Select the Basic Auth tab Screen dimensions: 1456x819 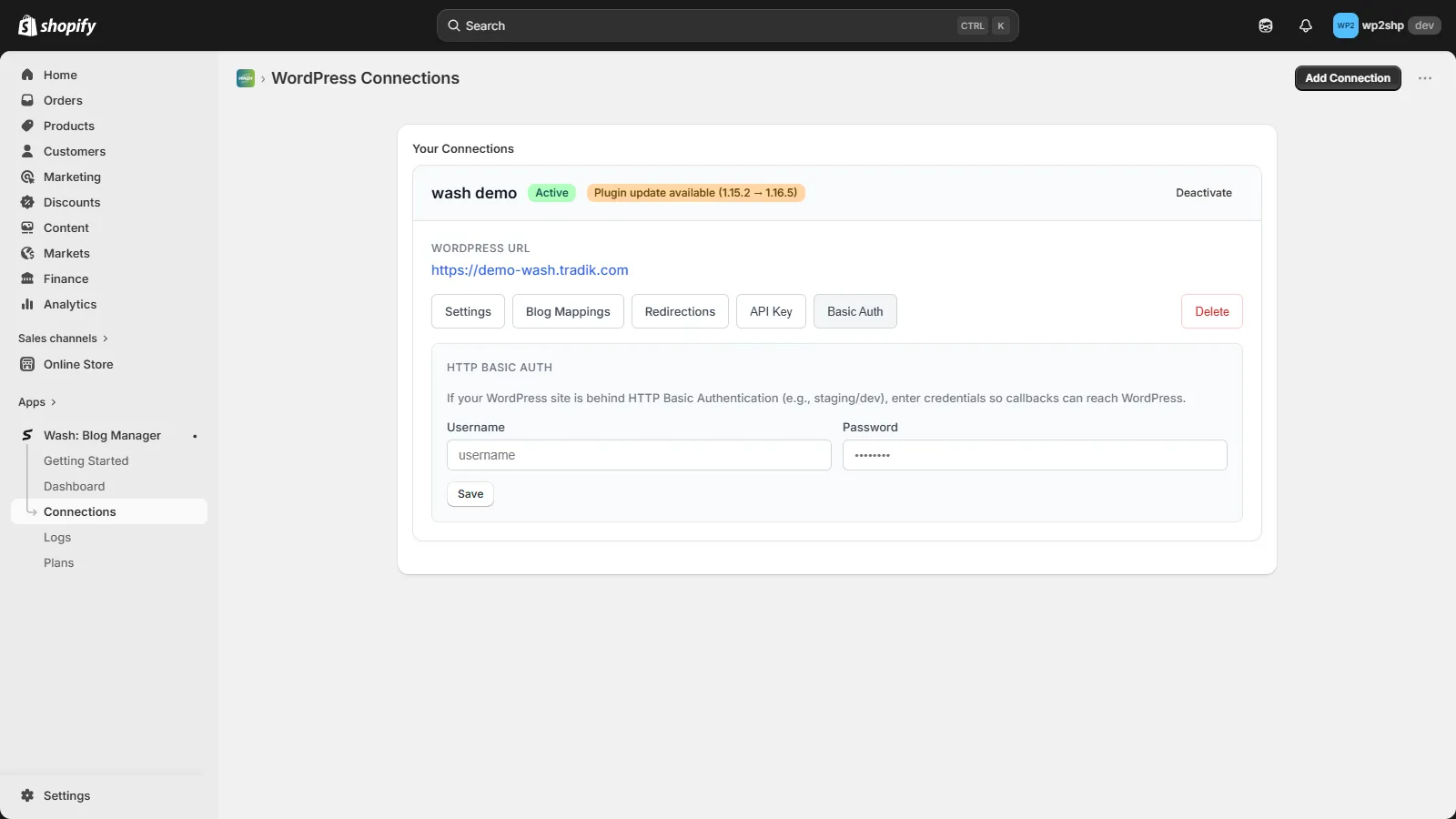click(855, 311)
